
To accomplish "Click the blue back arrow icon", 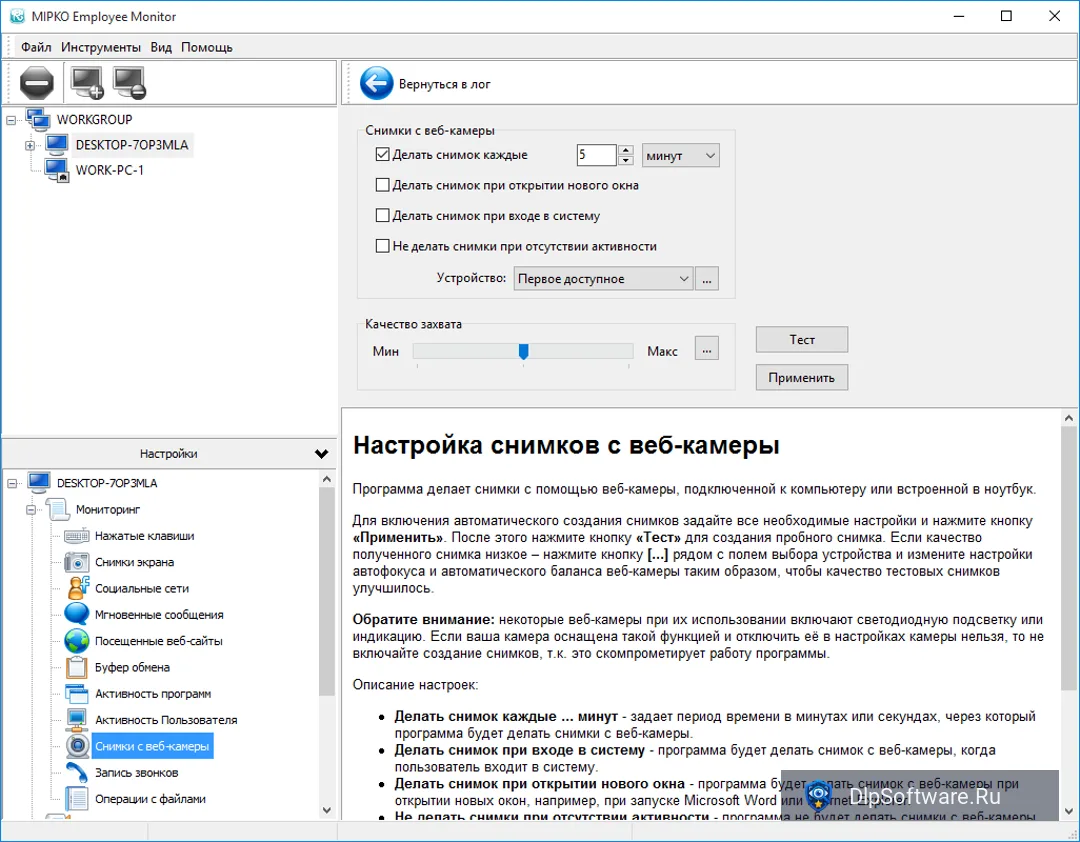I will pos(377,83).
